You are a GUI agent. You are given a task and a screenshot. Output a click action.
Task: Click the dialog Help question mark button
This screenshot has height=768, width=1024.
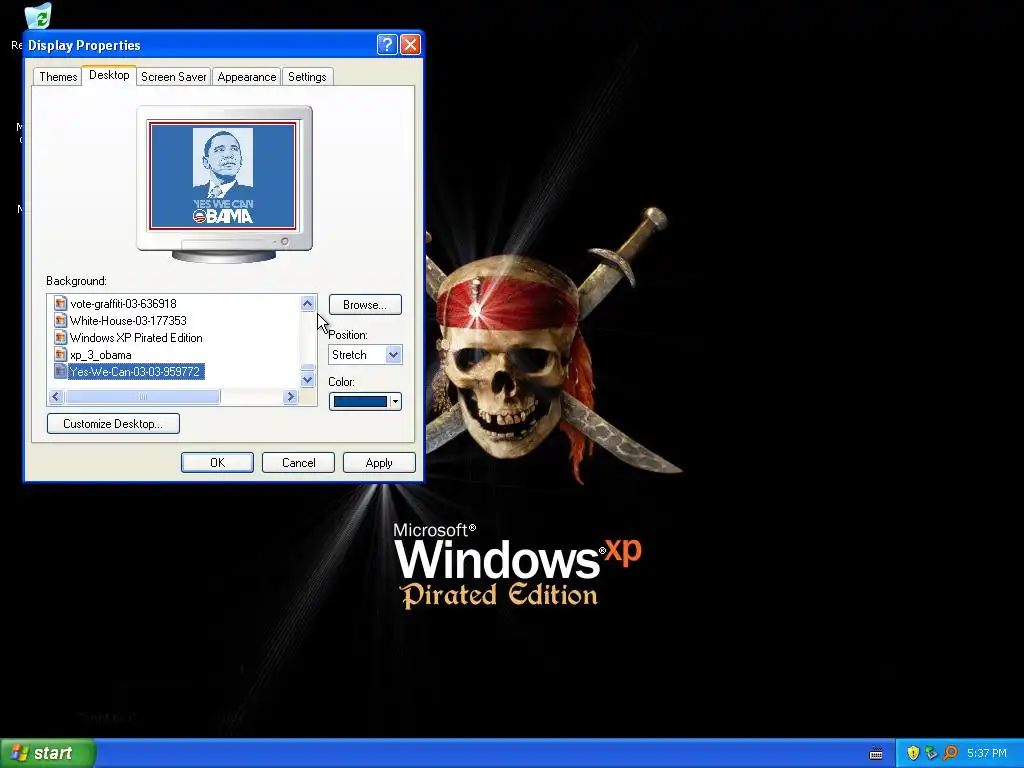[387, 44]
